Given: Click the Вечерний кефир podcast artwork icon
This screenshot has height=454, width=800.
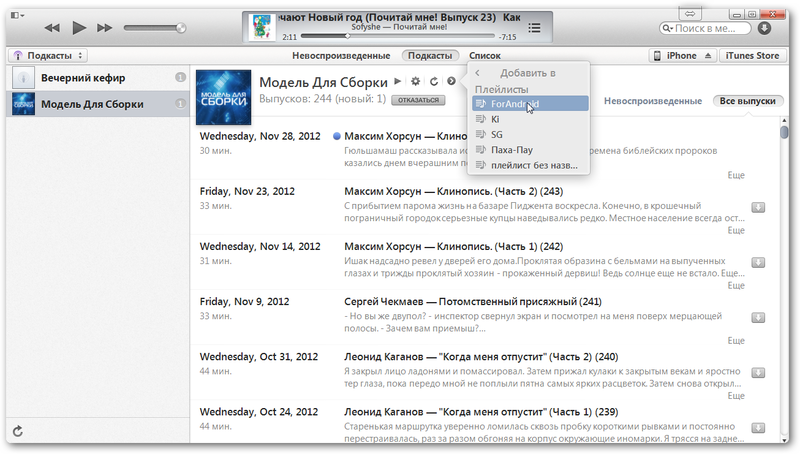Looking at the screenshot, I should 23,78.
